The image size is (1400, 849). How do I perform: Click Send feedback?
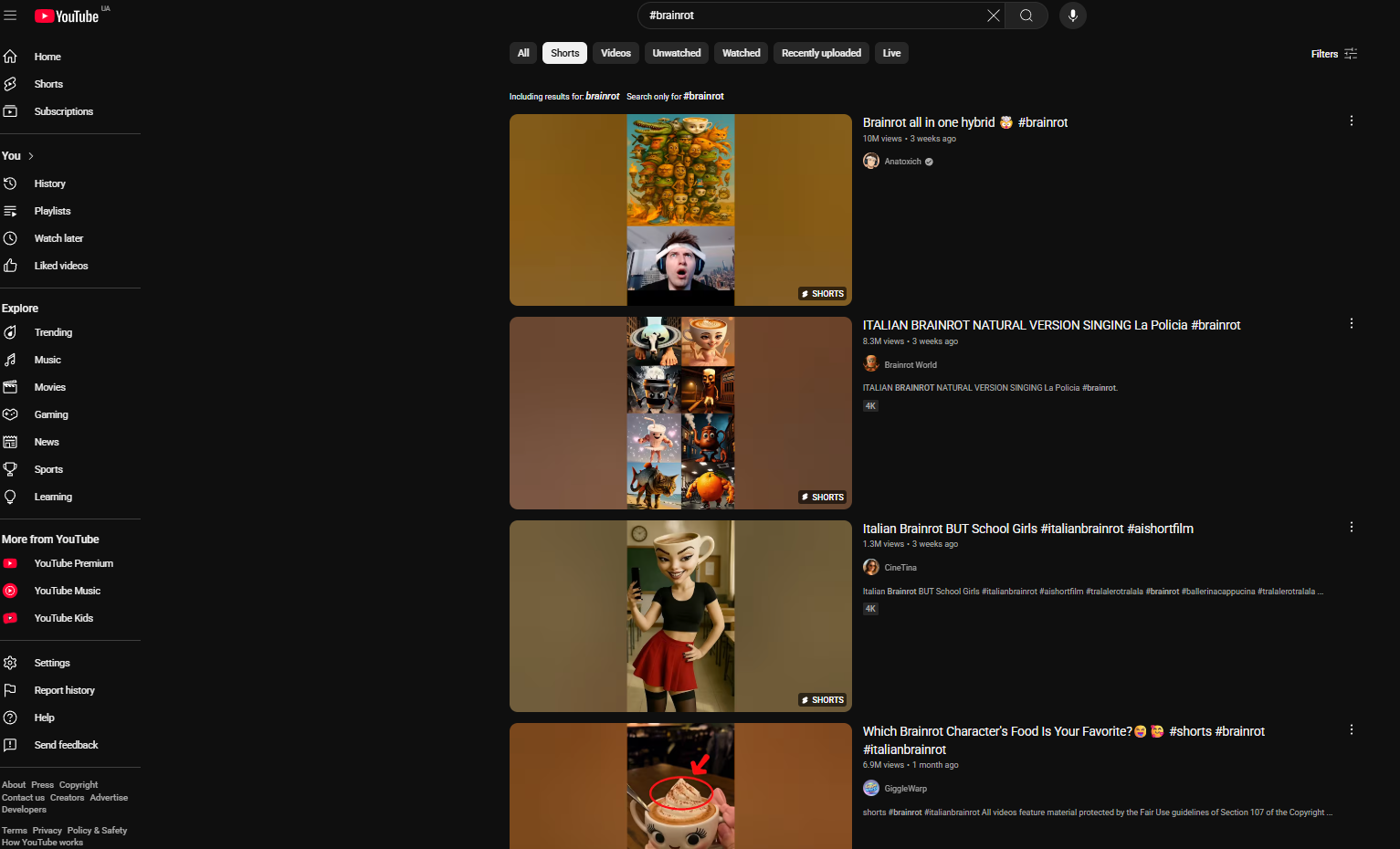66,745
